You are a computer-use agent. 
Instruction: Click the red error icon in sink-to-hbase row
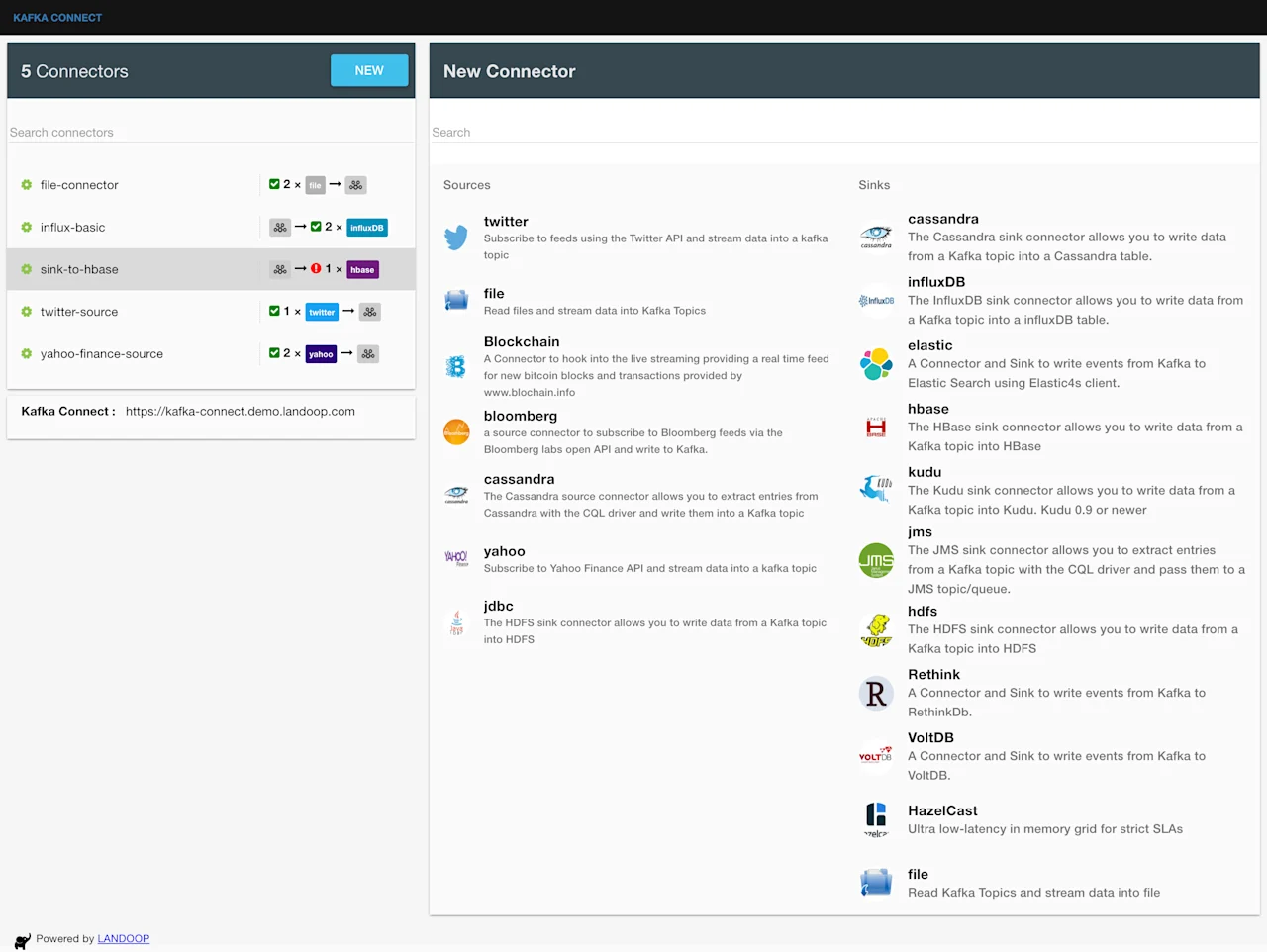point(316,268)
